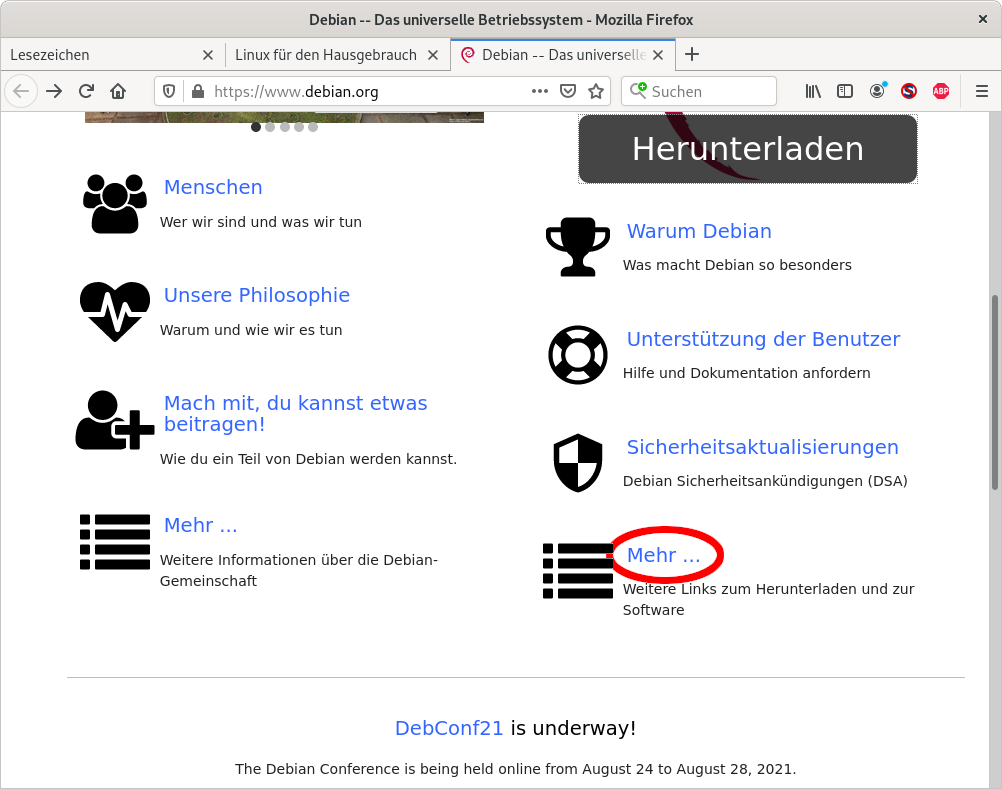Switch to Linux für den Hausgebrauch tab
Viewport: 1002px width, 789px height.
click(337, 55)
